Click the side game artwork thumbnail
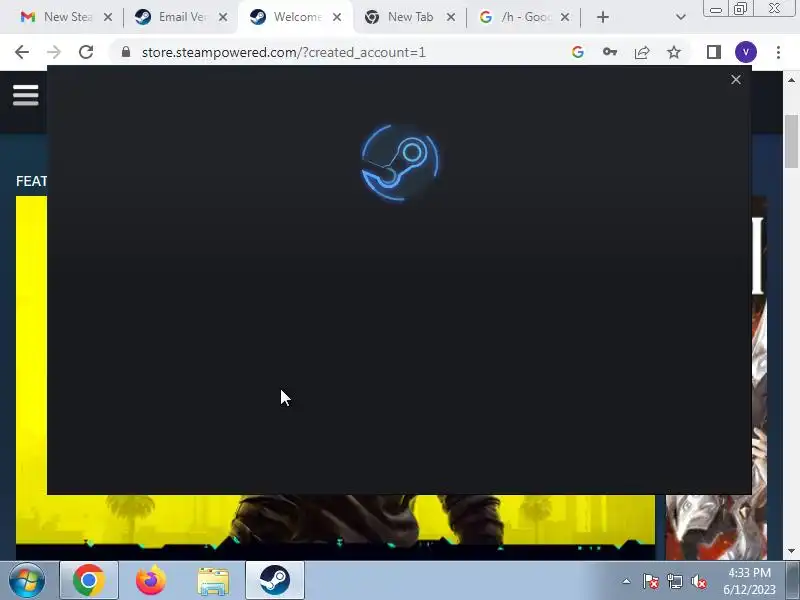Image resolution: width=800 pixels, height=600 pixels. click(716, 527)
